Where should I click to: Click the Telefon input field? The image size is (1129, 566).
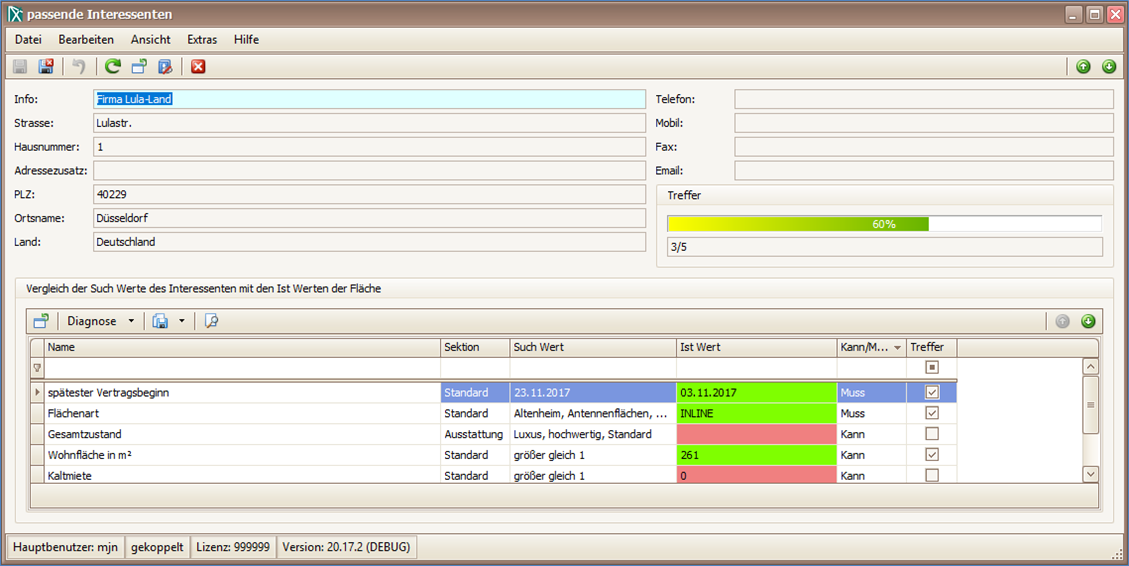point(923,99)
